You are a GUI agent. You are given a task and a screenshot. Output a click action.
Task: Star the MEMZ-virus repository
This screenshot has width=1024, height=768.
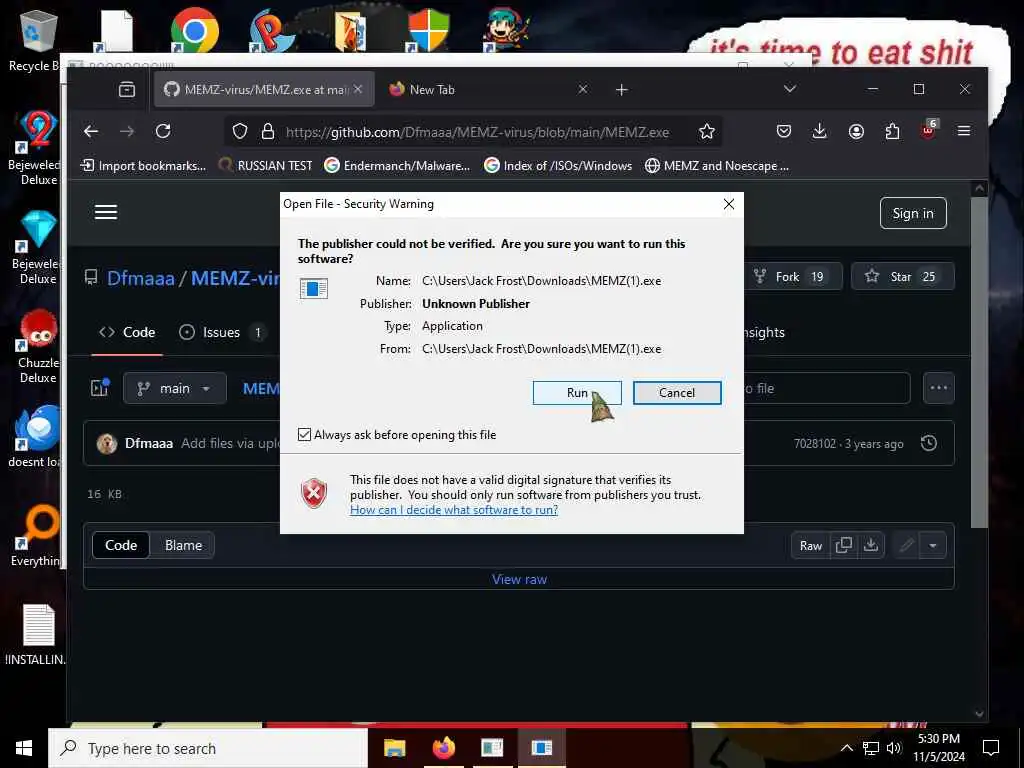[x=903, y=276]
